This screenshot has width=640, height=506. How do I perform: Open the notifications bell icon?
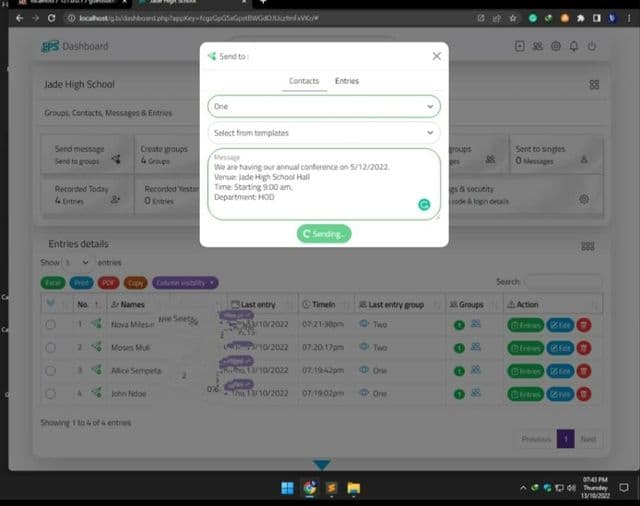click(x=573, y=46)
